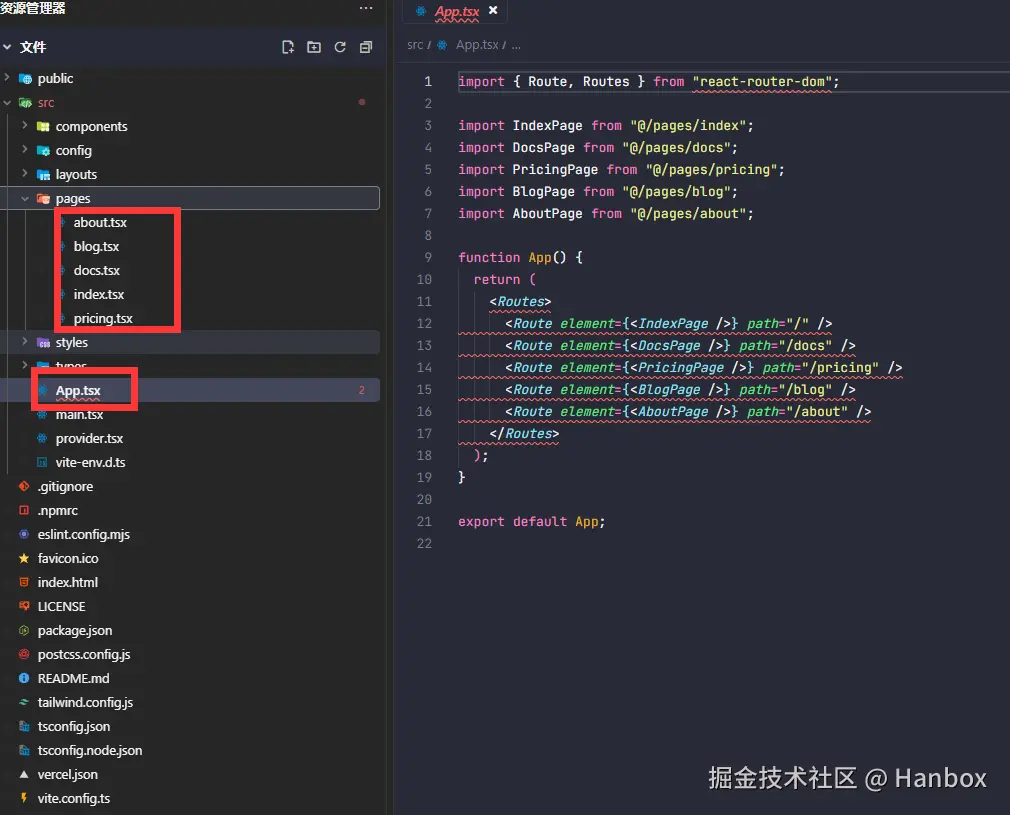The height and width of the screenshot is (815, 1010).
Task: Click the config folder icon
Action: click(x=43, y=150)
